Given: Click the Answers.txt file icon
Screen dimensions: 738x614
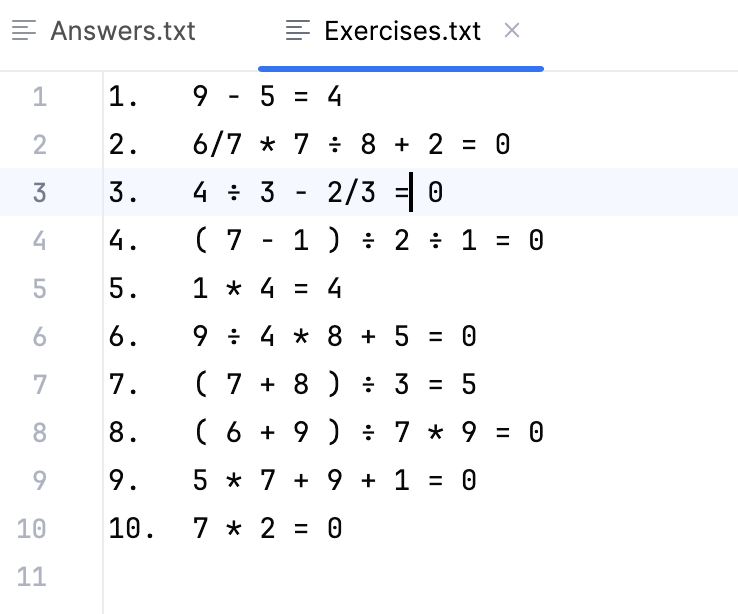Looking at the screenshot, I should (x=26, y=31).
